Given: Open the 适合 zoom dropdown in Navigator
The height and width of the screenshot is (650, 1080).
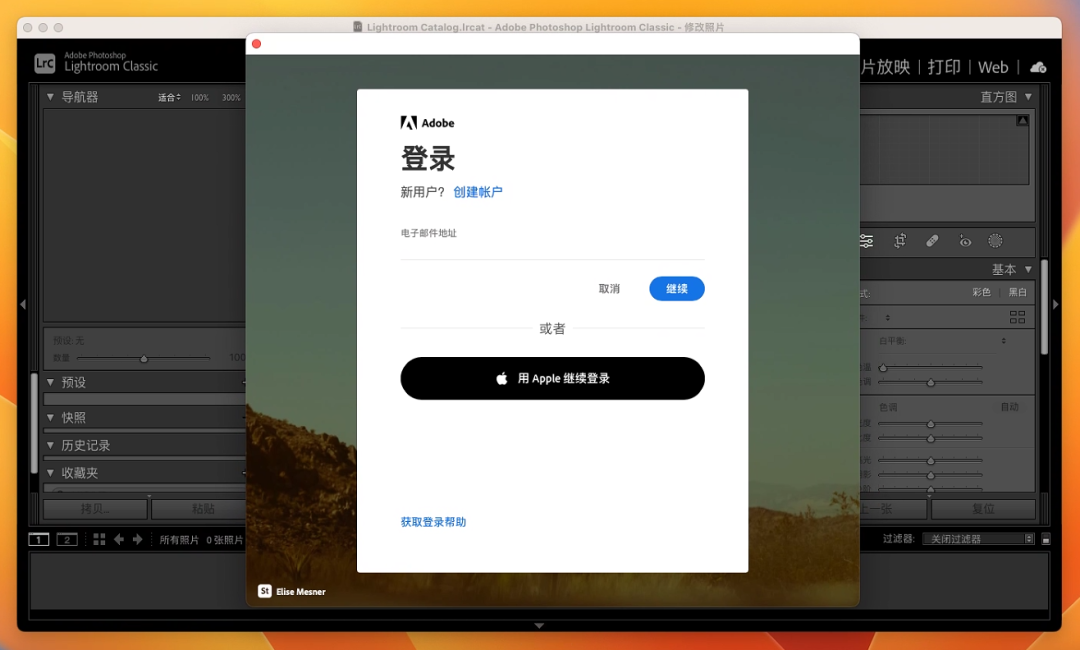Looking at the screenshot, I should (169, 97).
